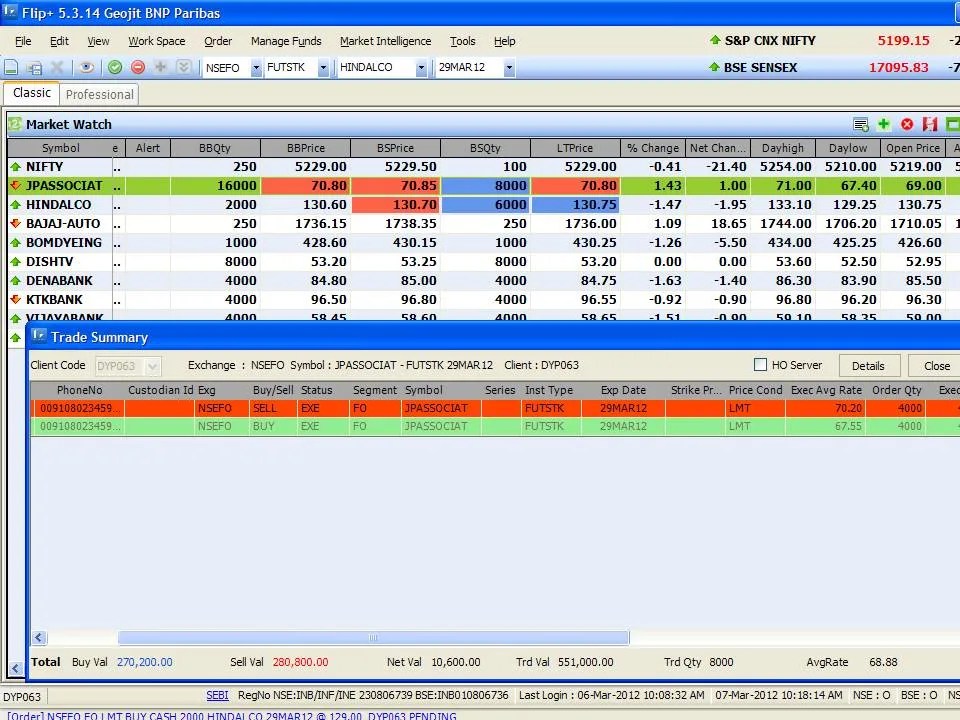Image resolution: width=960 pixels, height=720 pixels.
Task: Click the red down arrow beside KTKBANK
Action: [x=16, y=299]
